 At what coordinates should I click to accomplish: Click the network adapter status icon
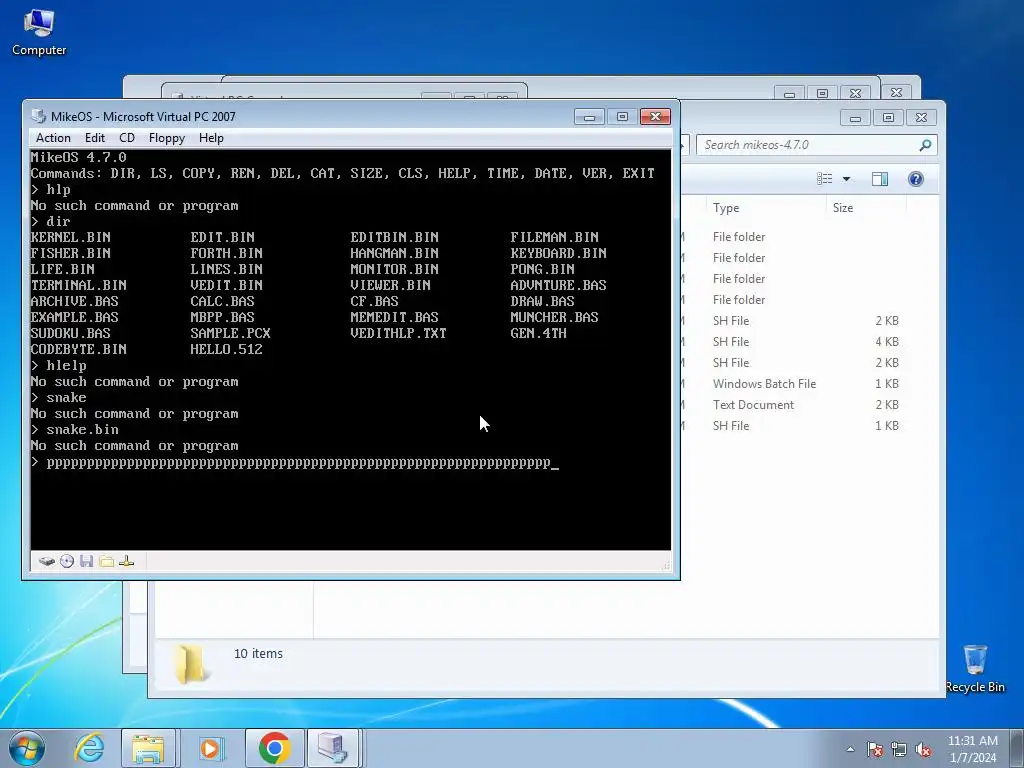coord(127,561)
